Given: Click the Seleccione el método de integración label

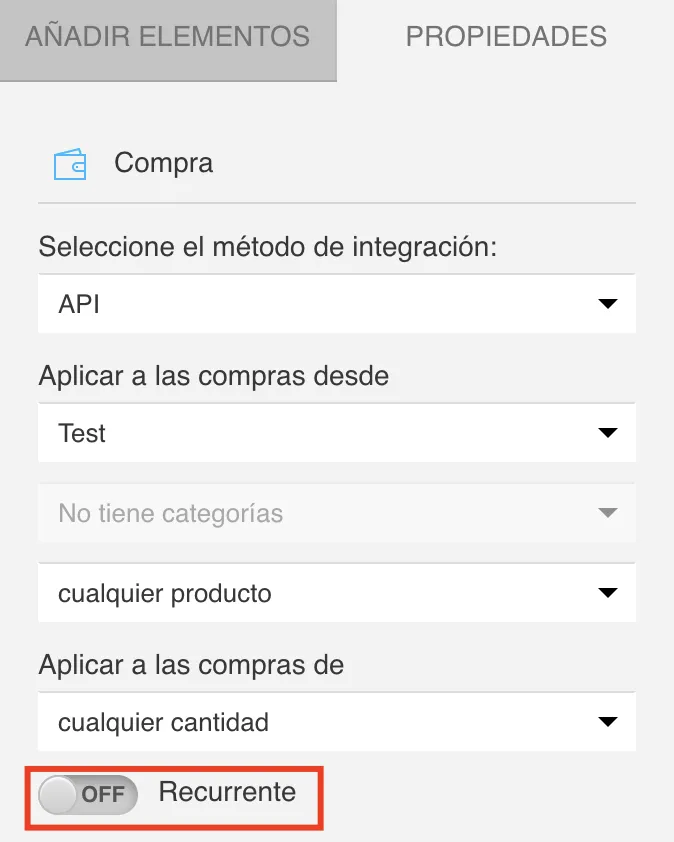Looking at the screenshot, I should (267, 248).
